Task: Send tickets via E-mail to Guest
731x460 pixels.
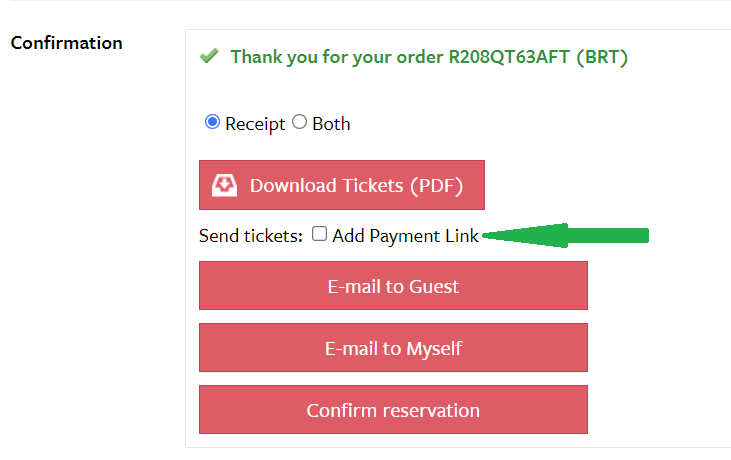Action: (x=393, y=286)
